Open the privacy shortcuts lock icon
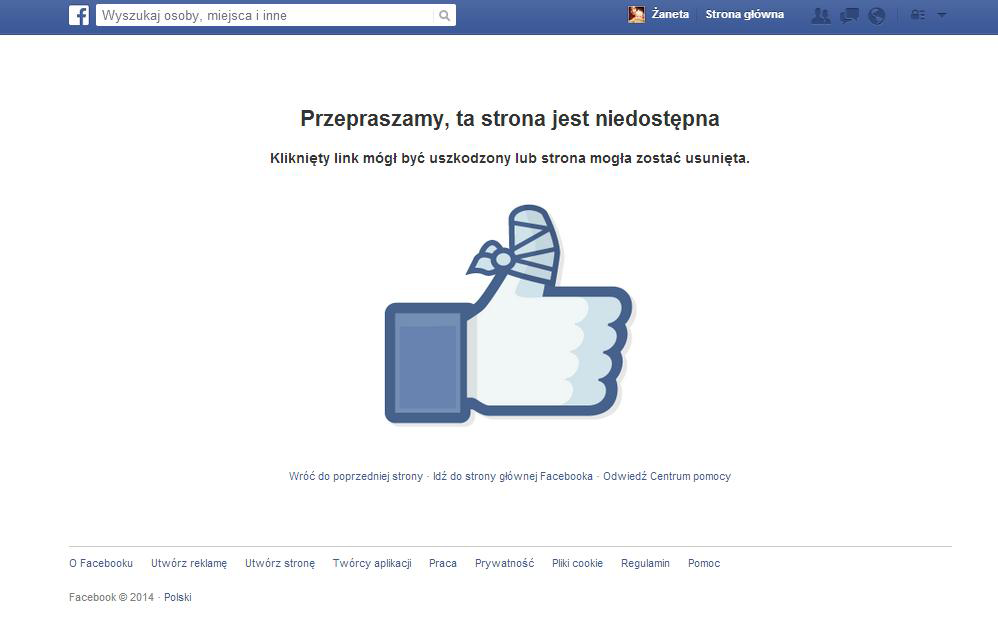 (917, 15)
